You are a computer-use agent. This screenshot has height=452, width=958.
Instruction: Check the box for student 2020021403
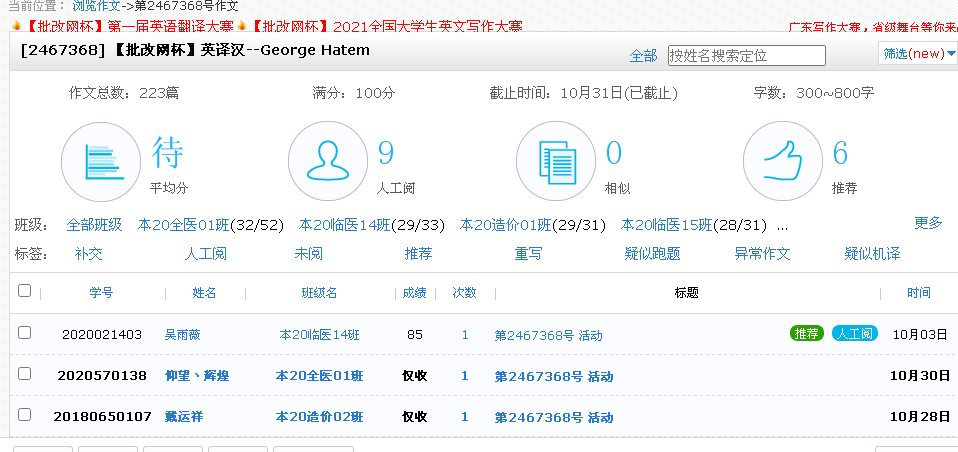(25, 333)
